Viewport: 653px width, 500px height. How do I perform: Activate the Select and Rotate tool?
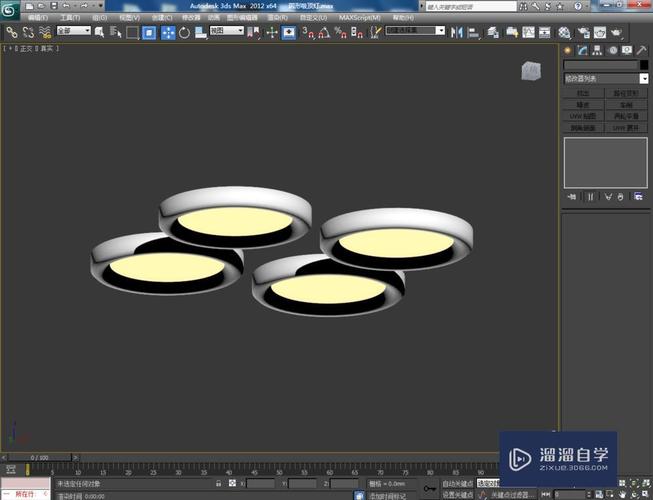coord(184,32)
